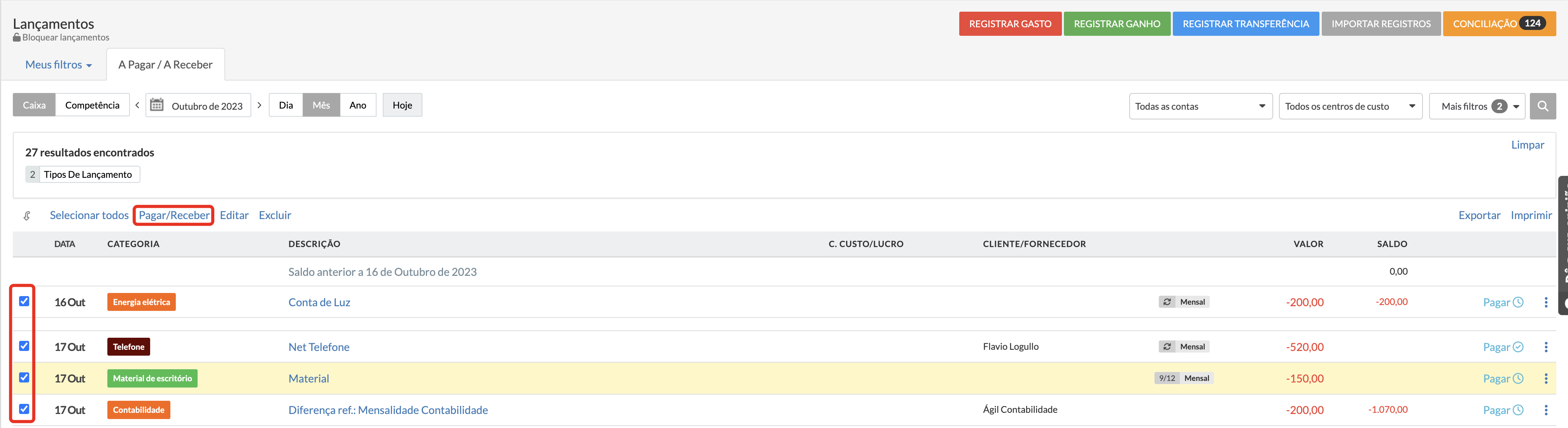Uncheck the Net Telefone row checkbox
This screenshot has width=1568, height=428.
[x=25, y=346]
